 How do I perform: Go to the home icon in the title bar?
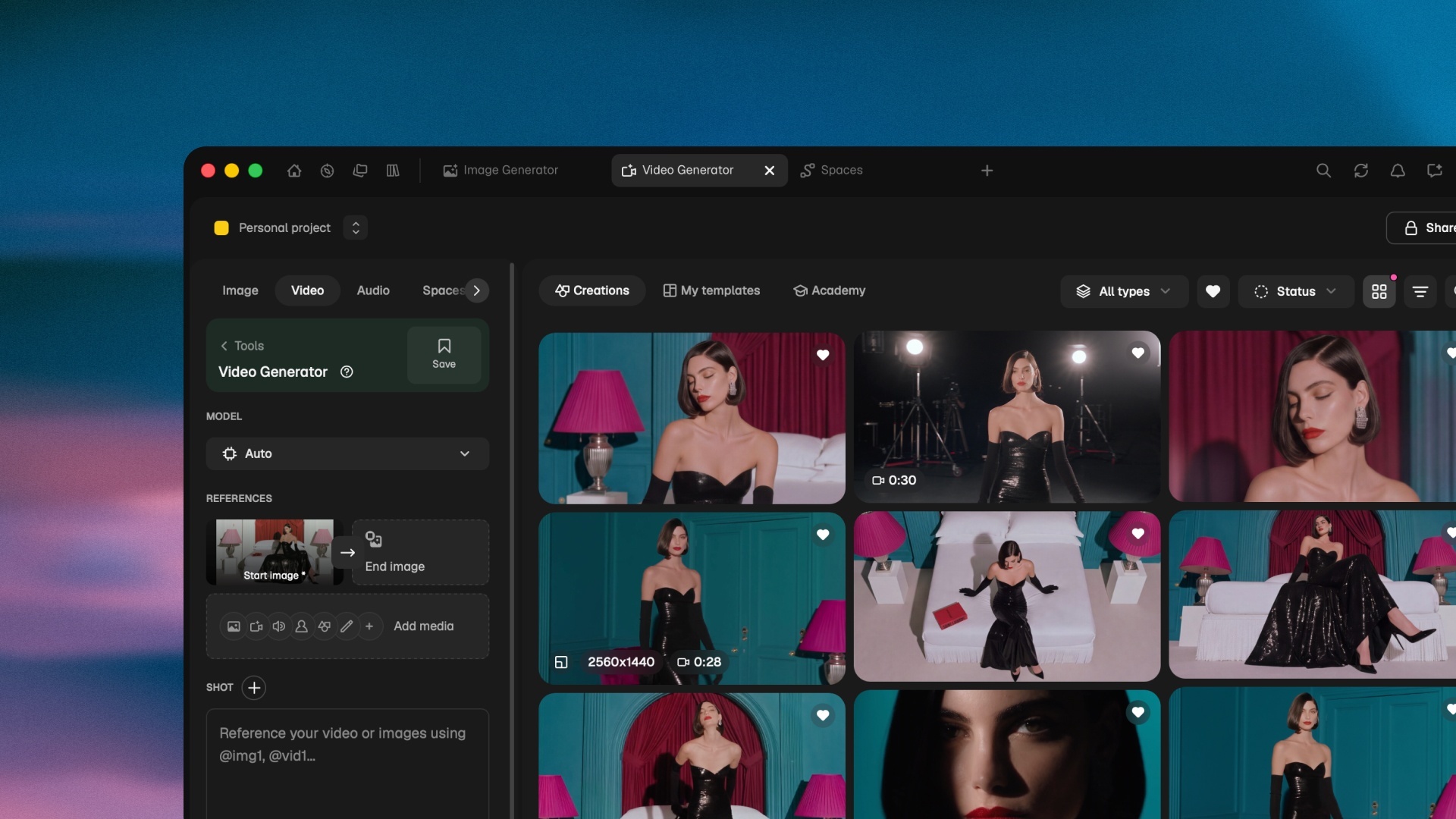(294, 171)
